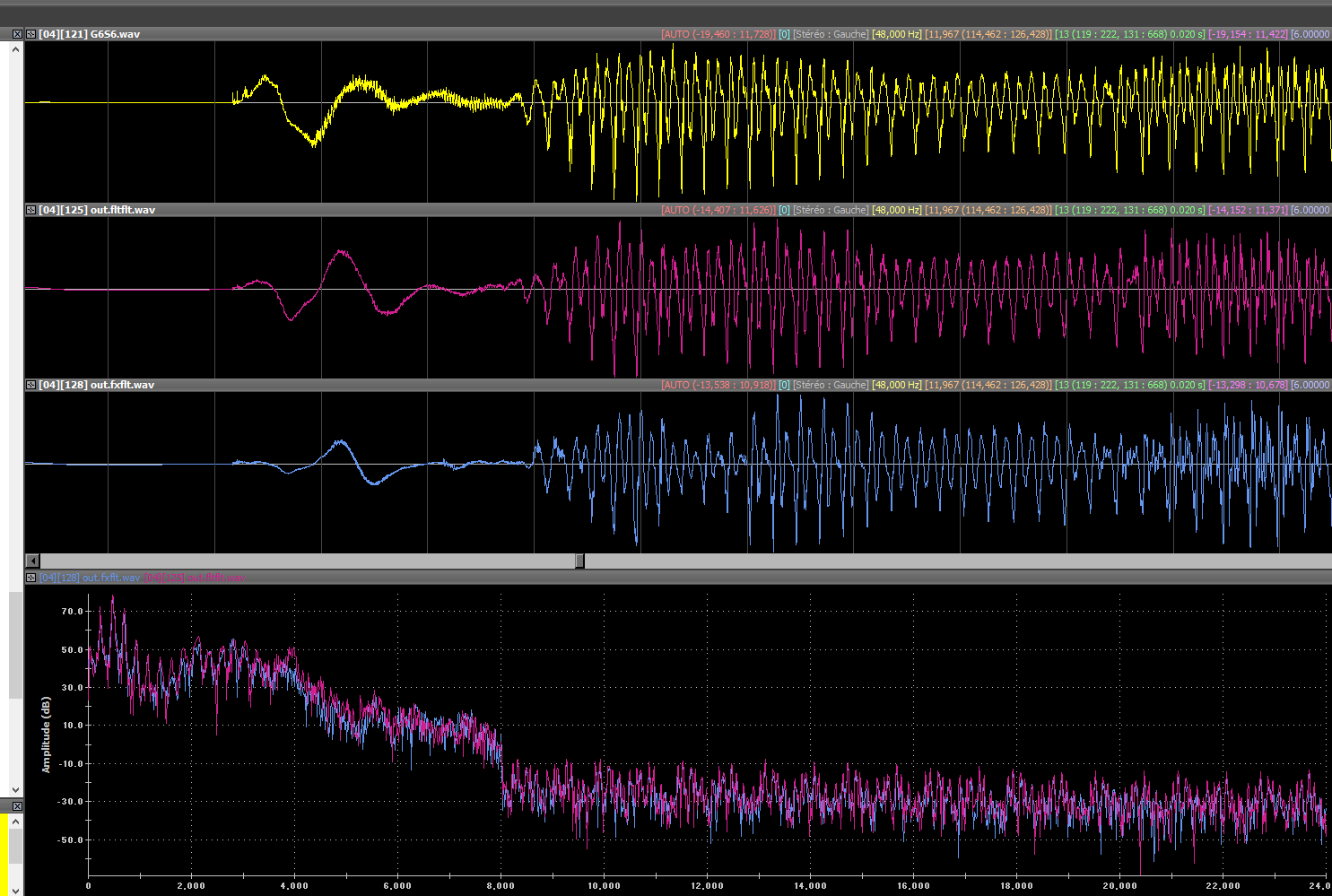Click the icon beside out.fltflt.wav track title
Screen dimensions: 1332x896
[x=30, y=210]
